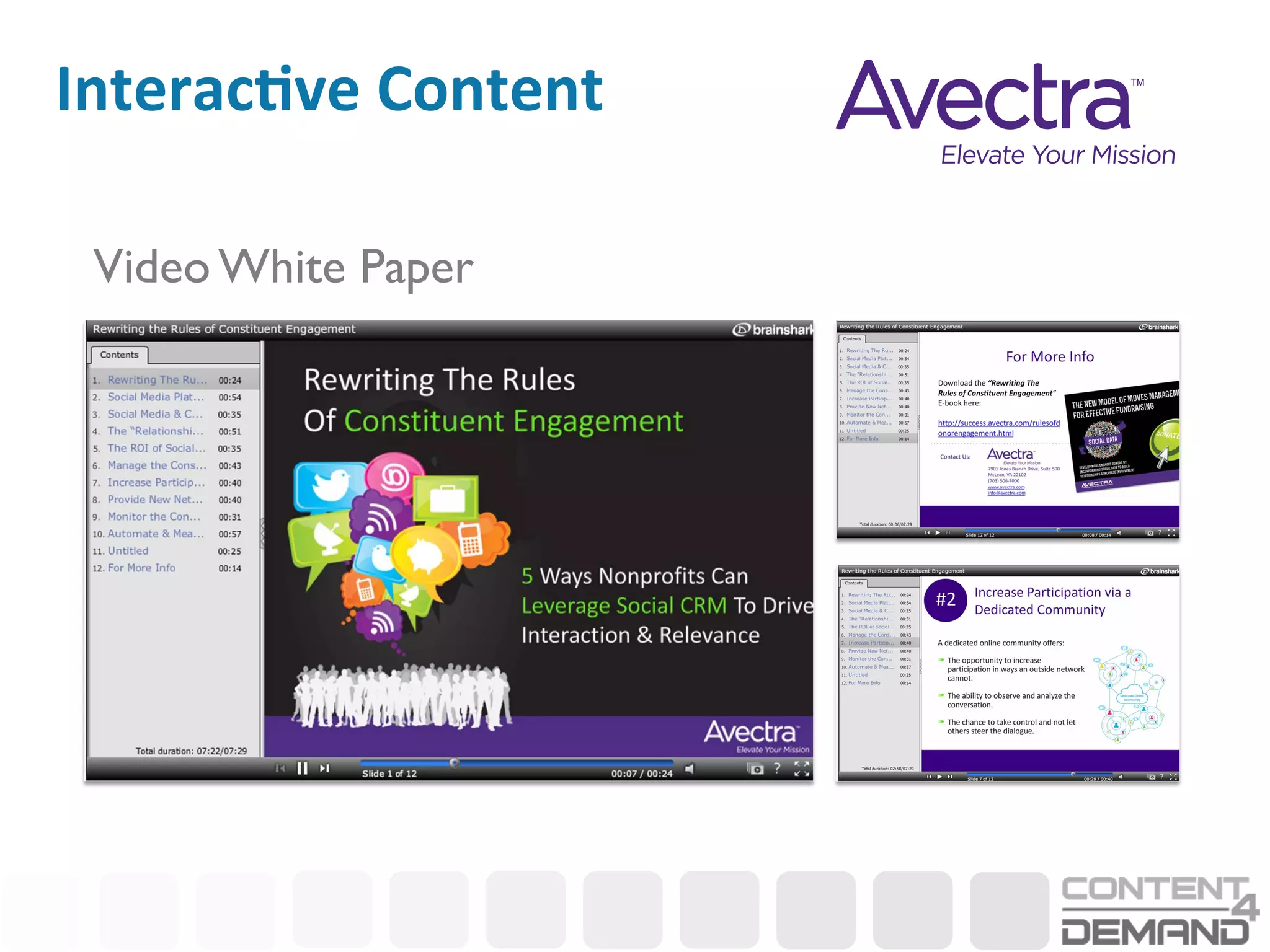1270x952 pixels.
Task: Click brainshark logo in 'Increase Participation' player
Action: click(x=1160, y=571)
